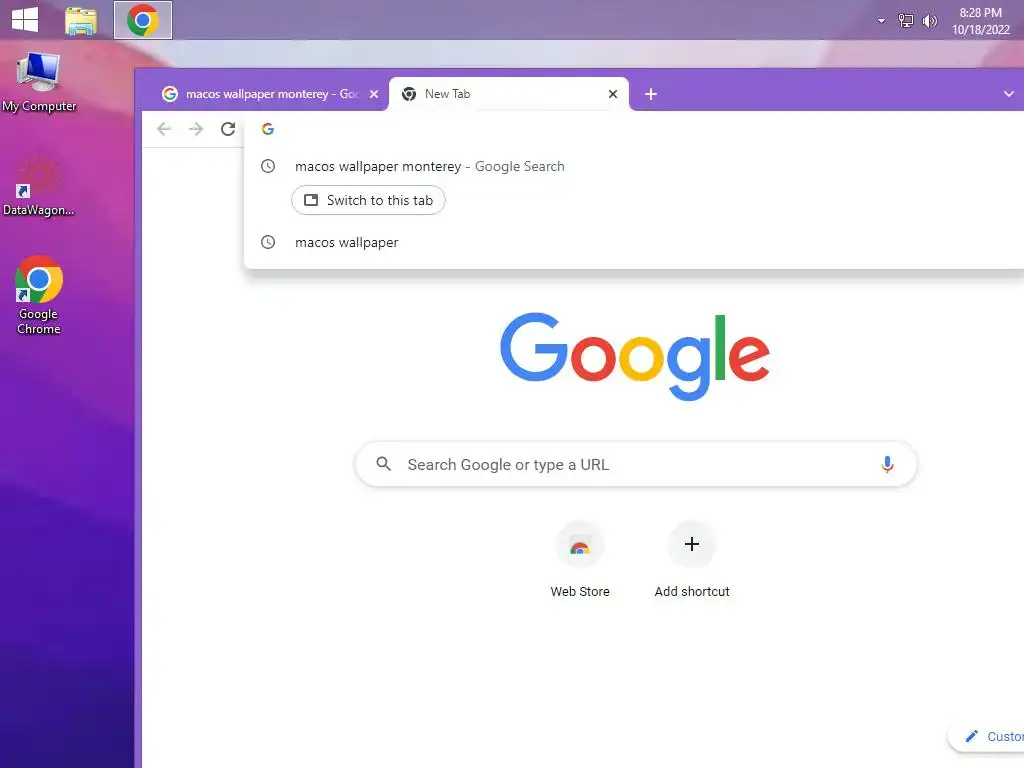Image resolution: width=1024 pixels, height=768 pixels.
Task: Click the browser forward arrow
Action: tap(195, 129)
